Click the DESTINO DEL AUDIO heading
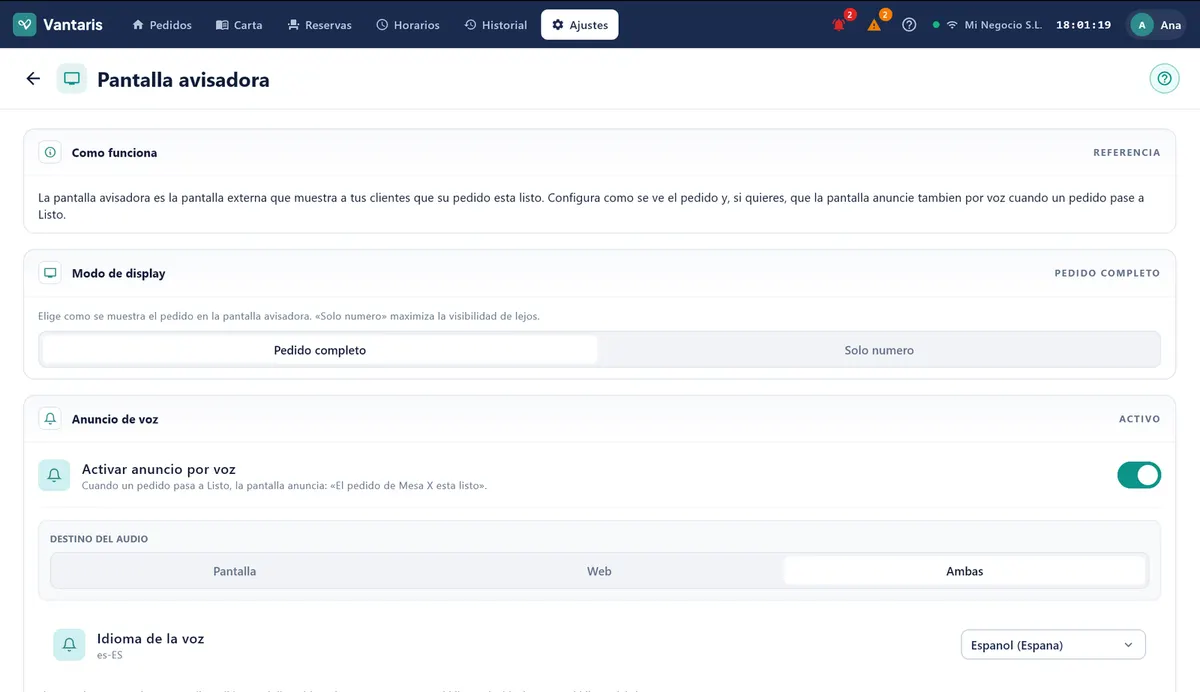This screenshot has width=1200, height=692. pos(99,539)
